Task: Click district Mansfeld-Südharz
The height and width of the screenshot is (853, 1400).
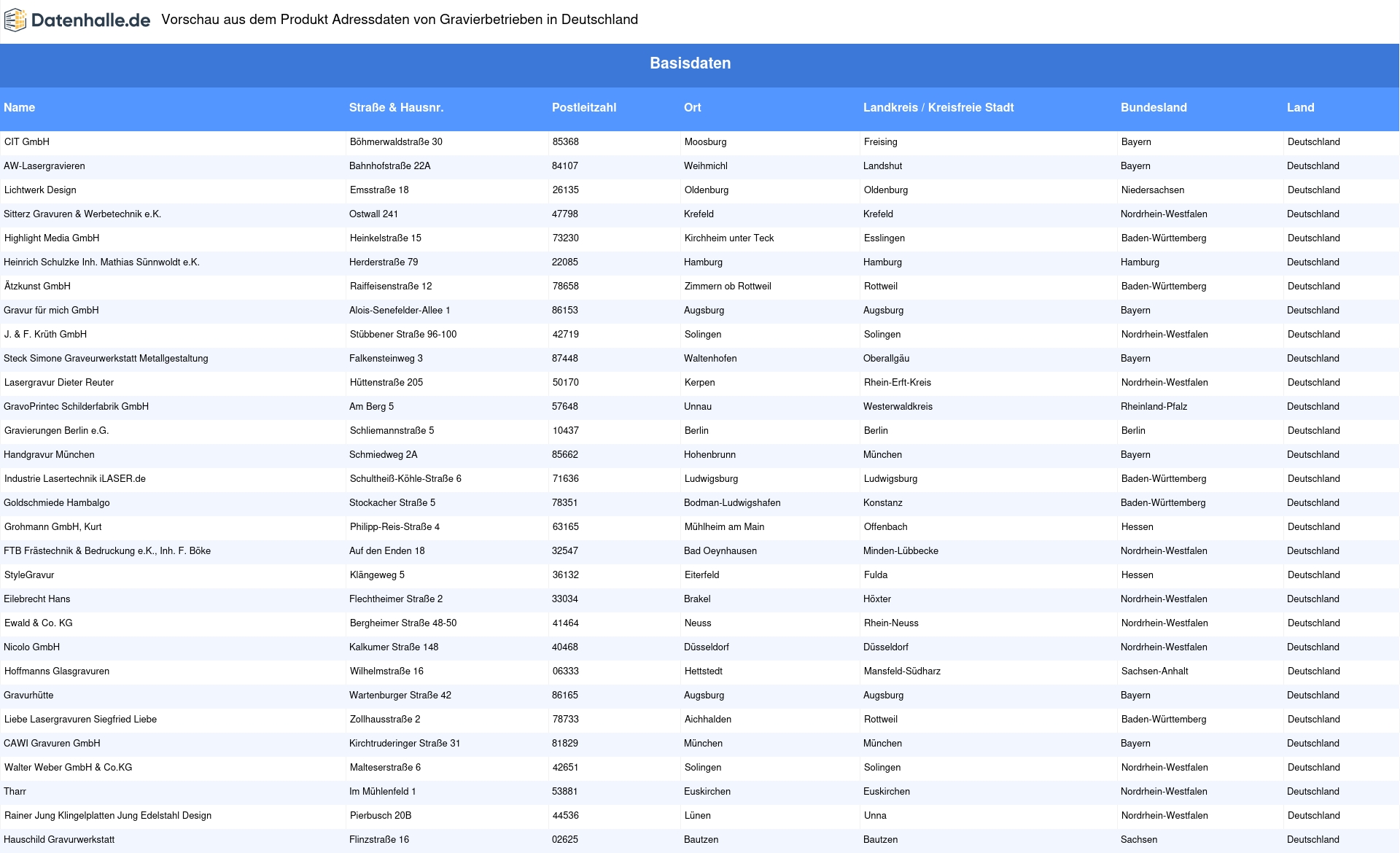Action: point(902,671)
